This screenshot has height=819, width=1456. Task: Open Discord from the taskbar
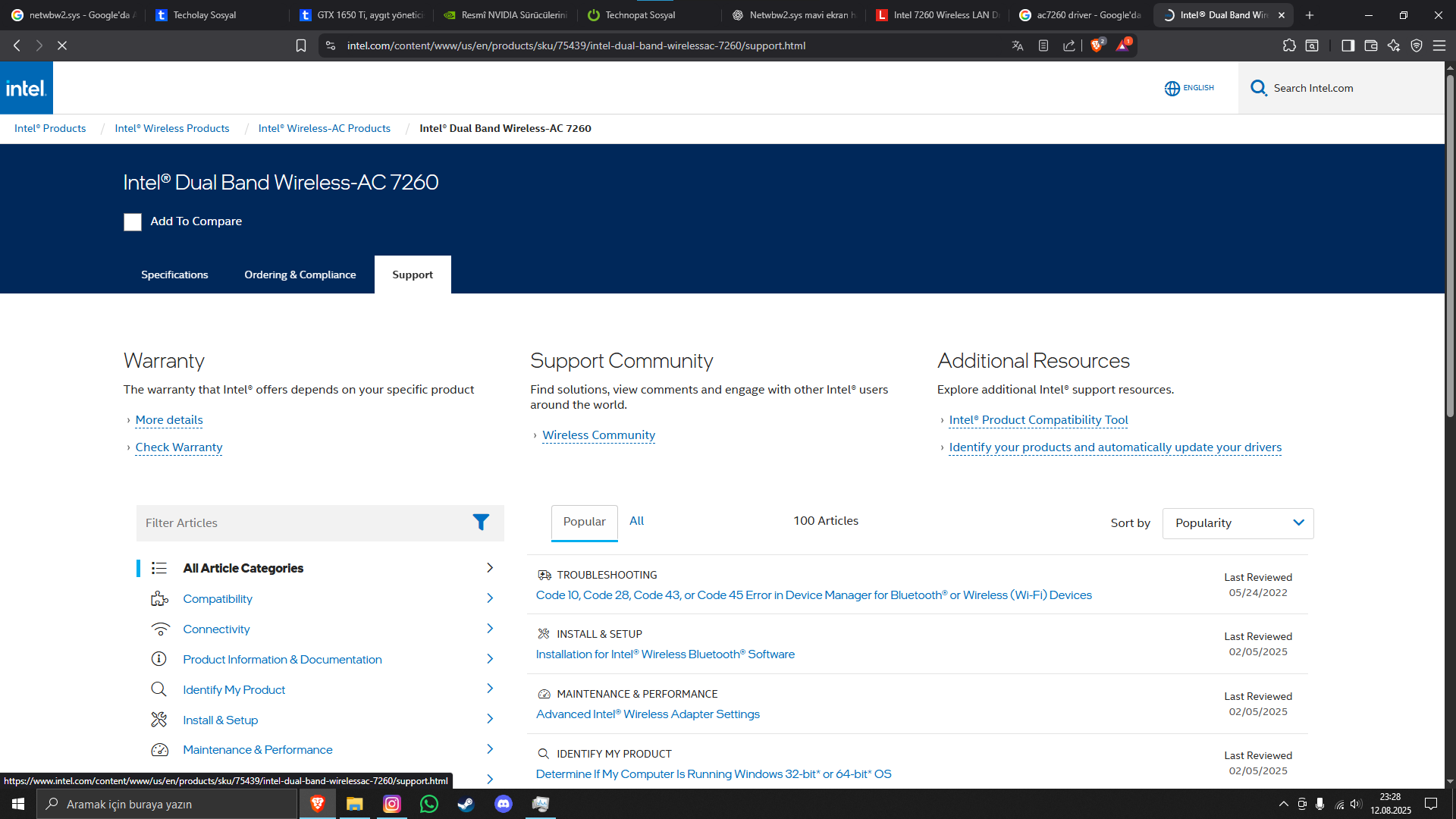click(x=504, y=804)
